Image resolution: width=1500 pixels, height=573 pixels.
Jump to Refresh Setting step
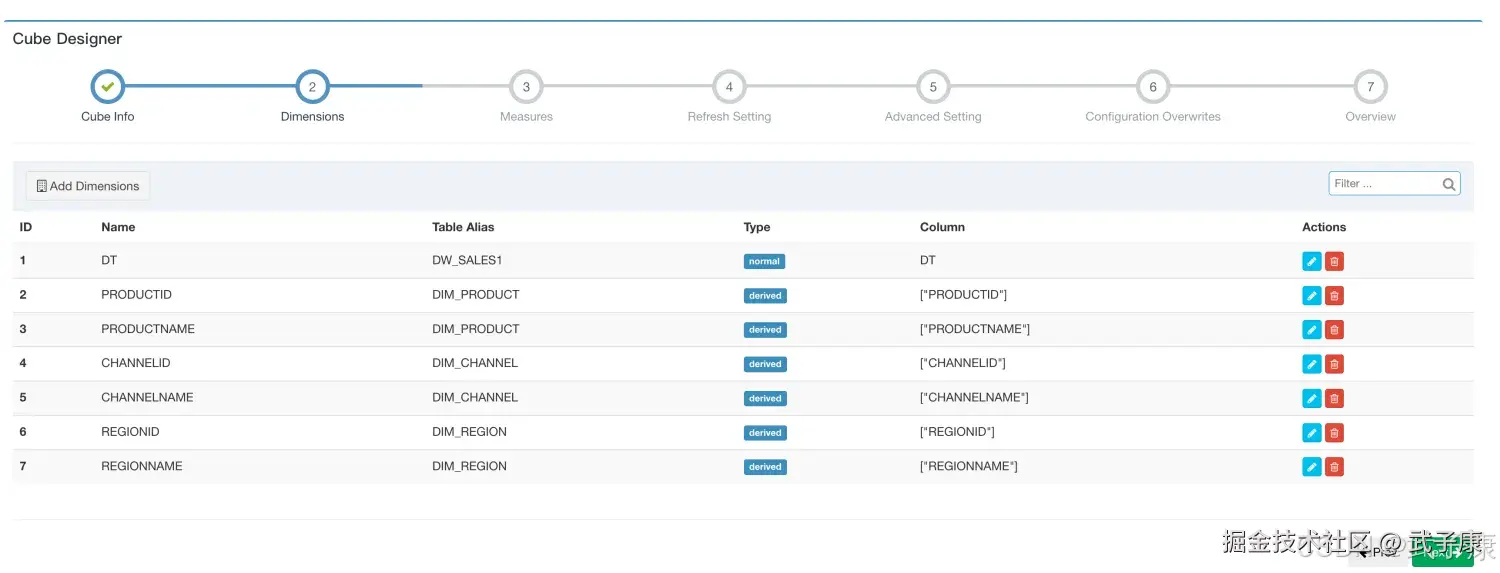729,87
